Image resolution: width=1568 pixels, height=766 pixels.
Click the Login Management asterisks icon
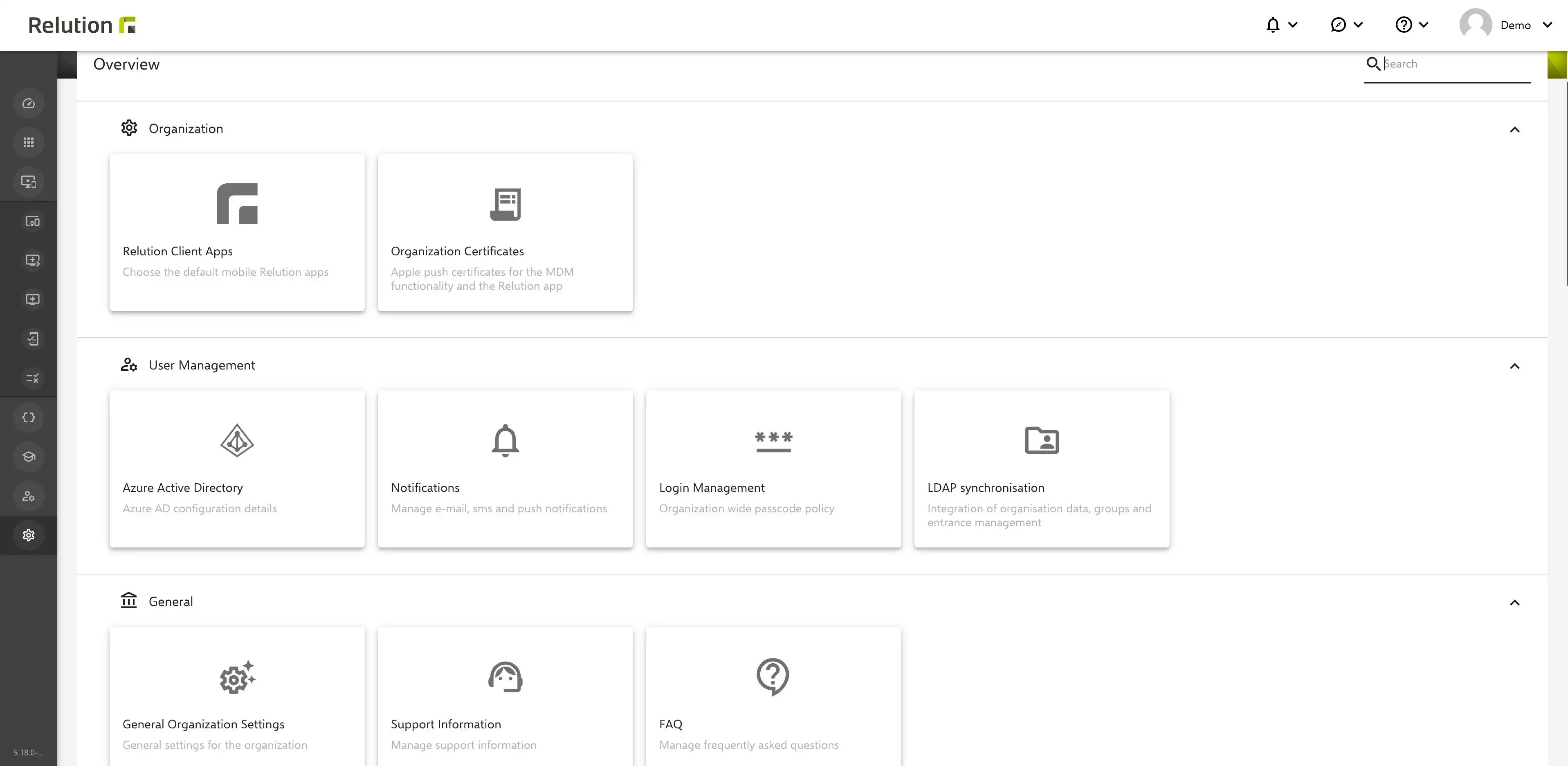click(774, 442)
